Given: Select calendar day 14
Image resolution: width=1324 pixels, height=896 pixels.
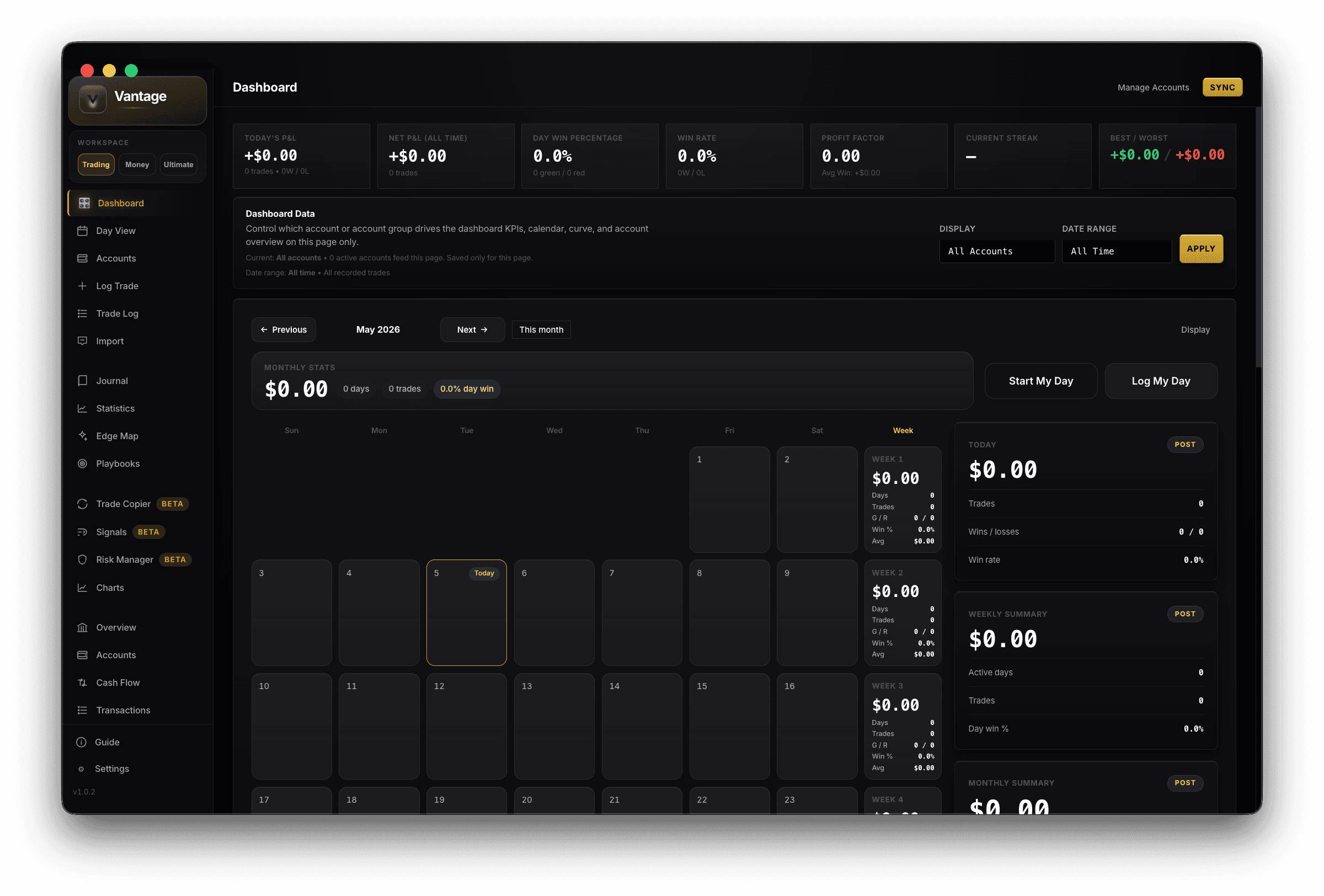Looking at the screenshot, I should tap(642, 726).
